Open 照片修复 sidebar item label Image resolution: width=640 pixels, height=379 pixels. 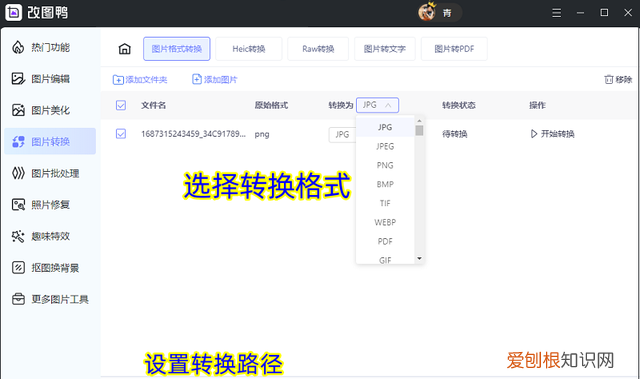51,204
